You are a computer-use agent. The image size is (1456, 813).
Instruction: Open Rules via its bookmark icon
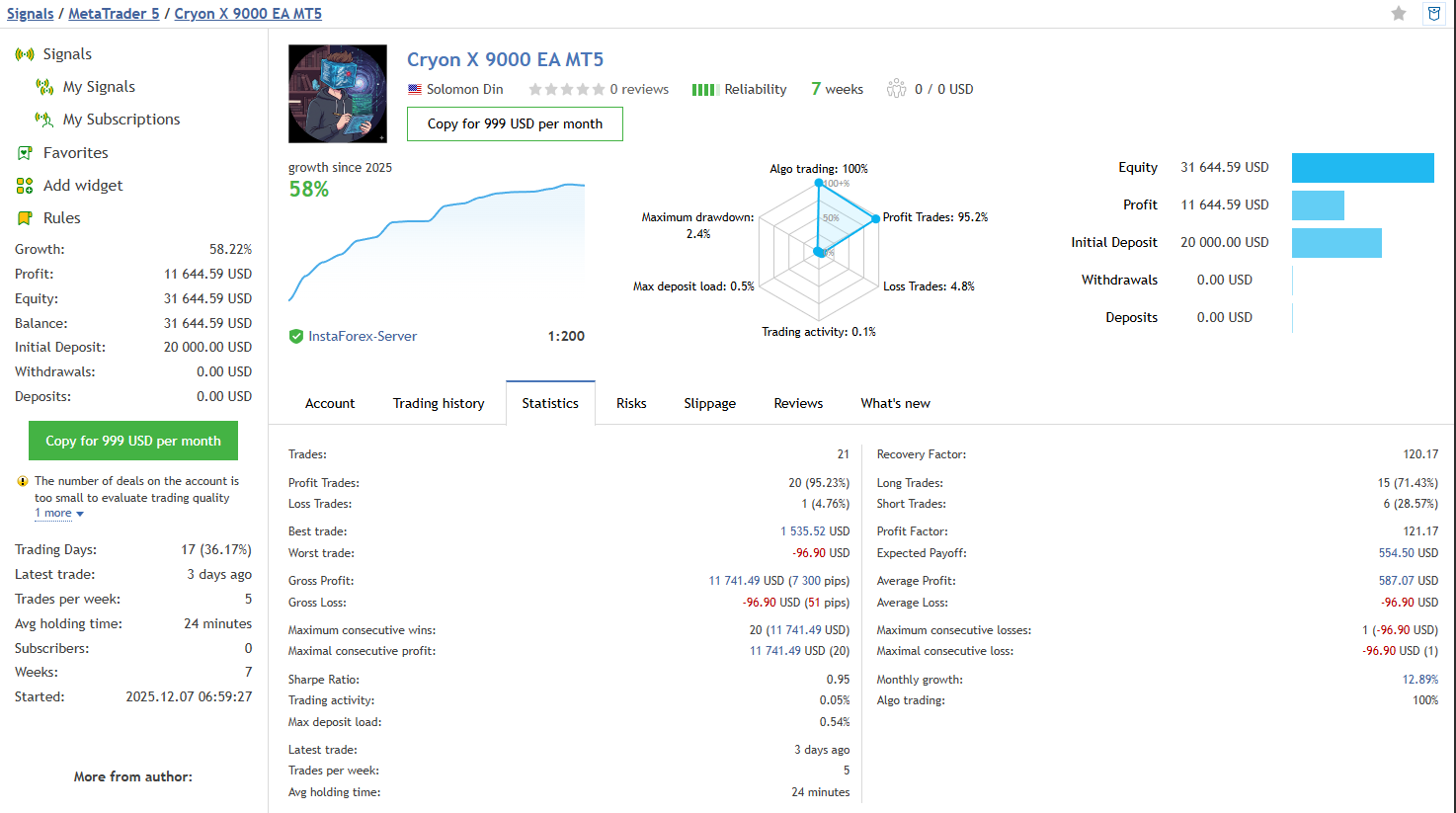[25, 218]
